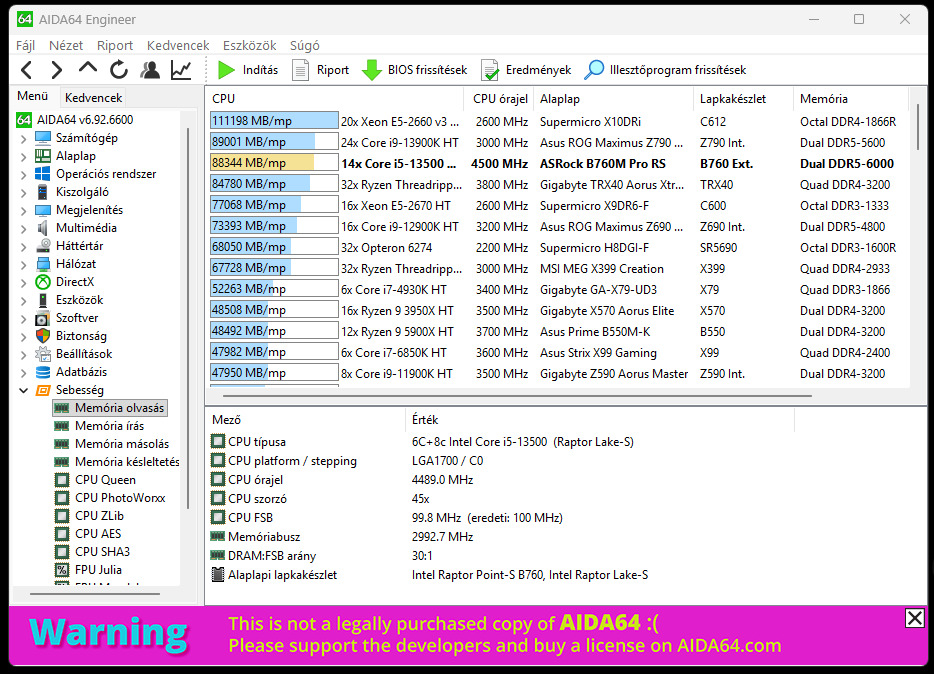Select the CPU SHA3 benchmark
Viewport: 934px width, 674px height.
coord(102,551)
